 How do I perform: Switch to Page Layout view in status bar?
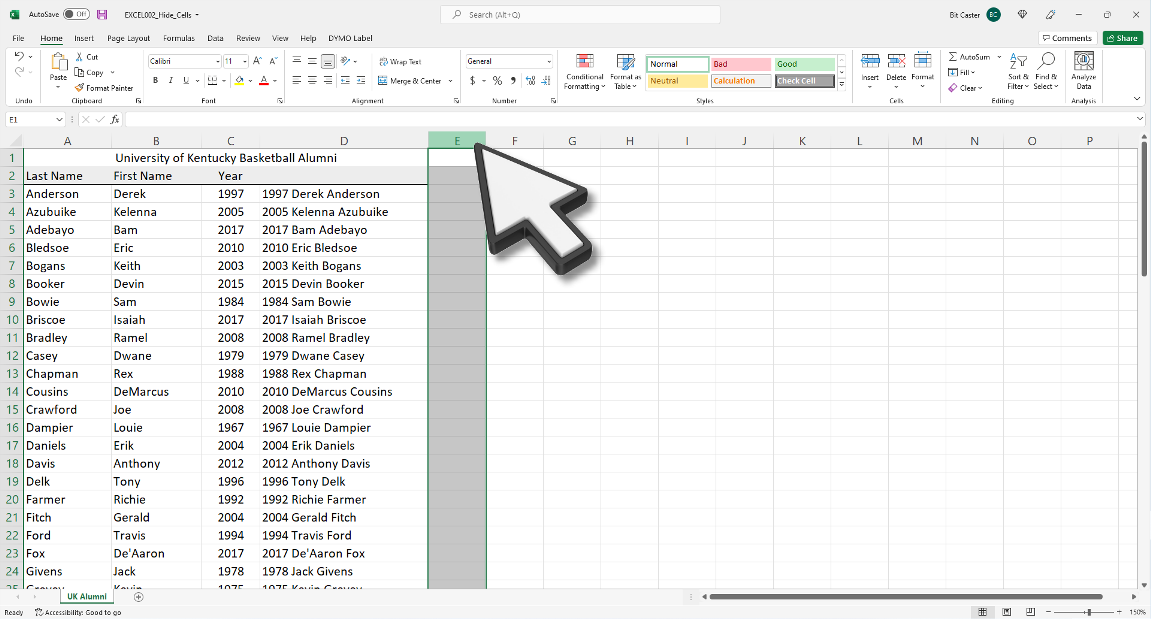click(1006, 612)
